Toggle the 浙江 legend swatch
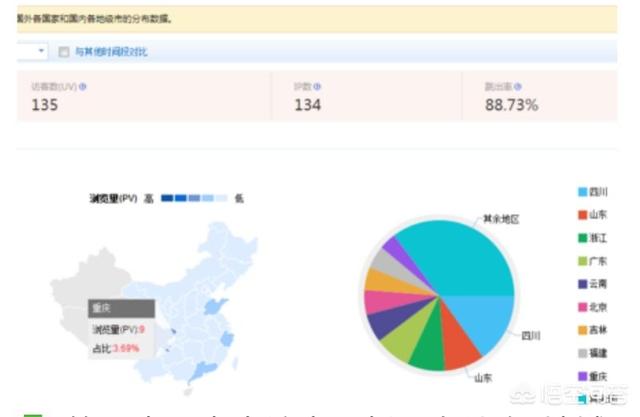This screenshot has height=417, width=640. [x=582, y=238]
